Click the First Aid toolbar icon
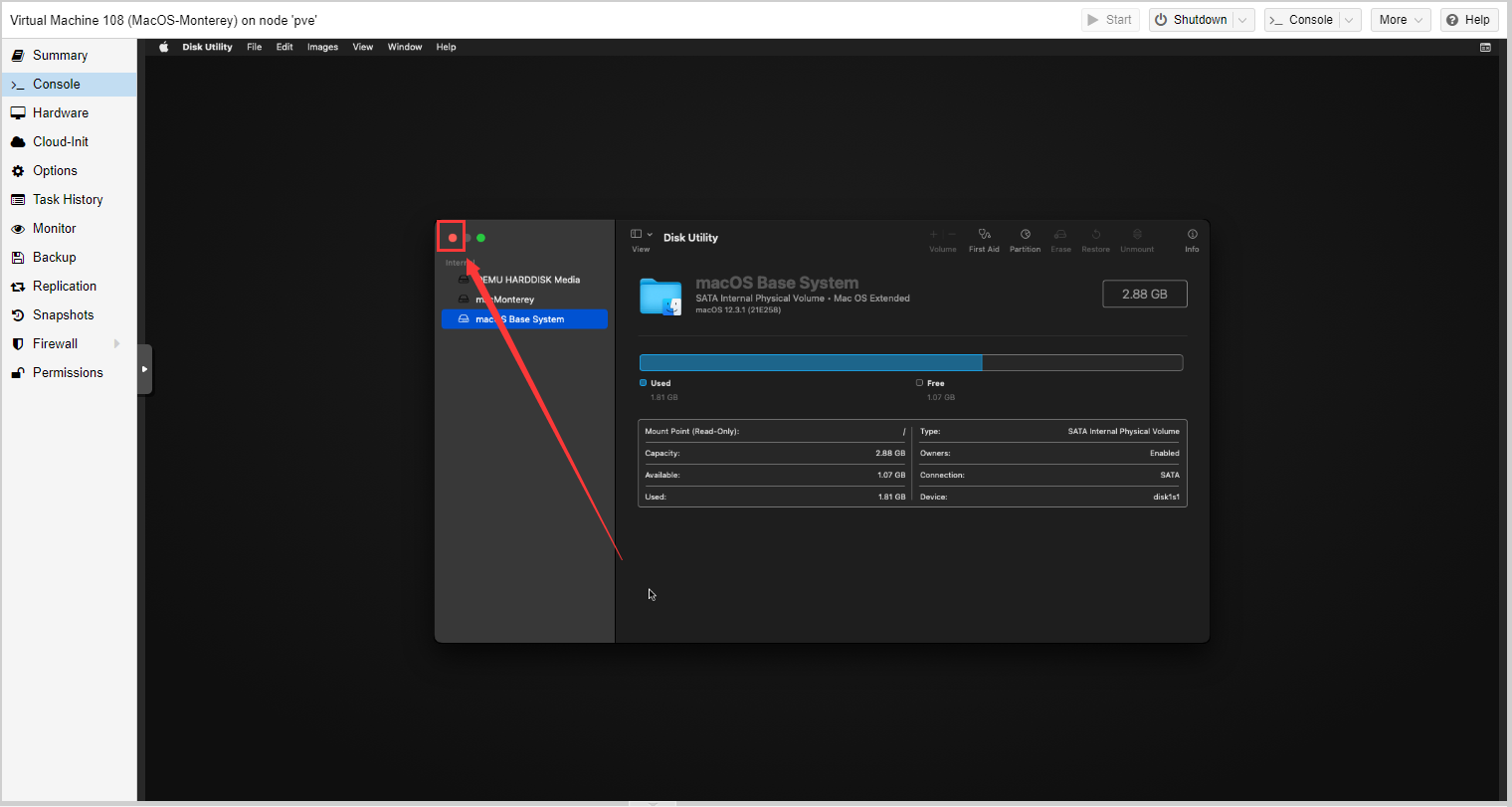The image size is (1512, 807). [984, 235]
